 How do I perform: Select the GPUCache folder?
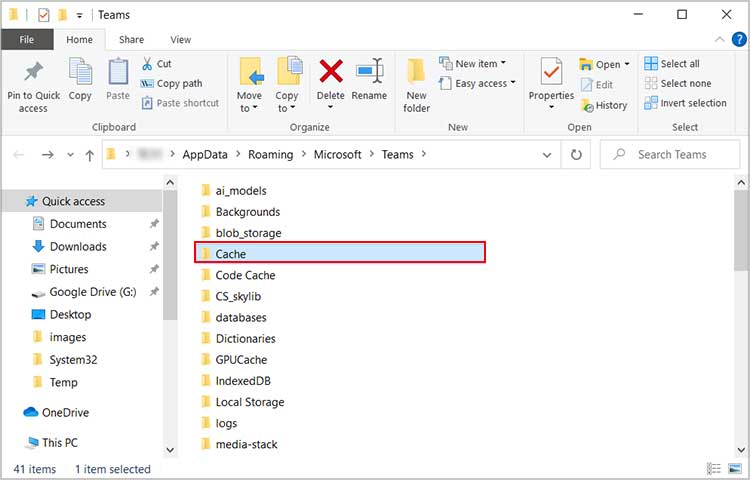241,360
